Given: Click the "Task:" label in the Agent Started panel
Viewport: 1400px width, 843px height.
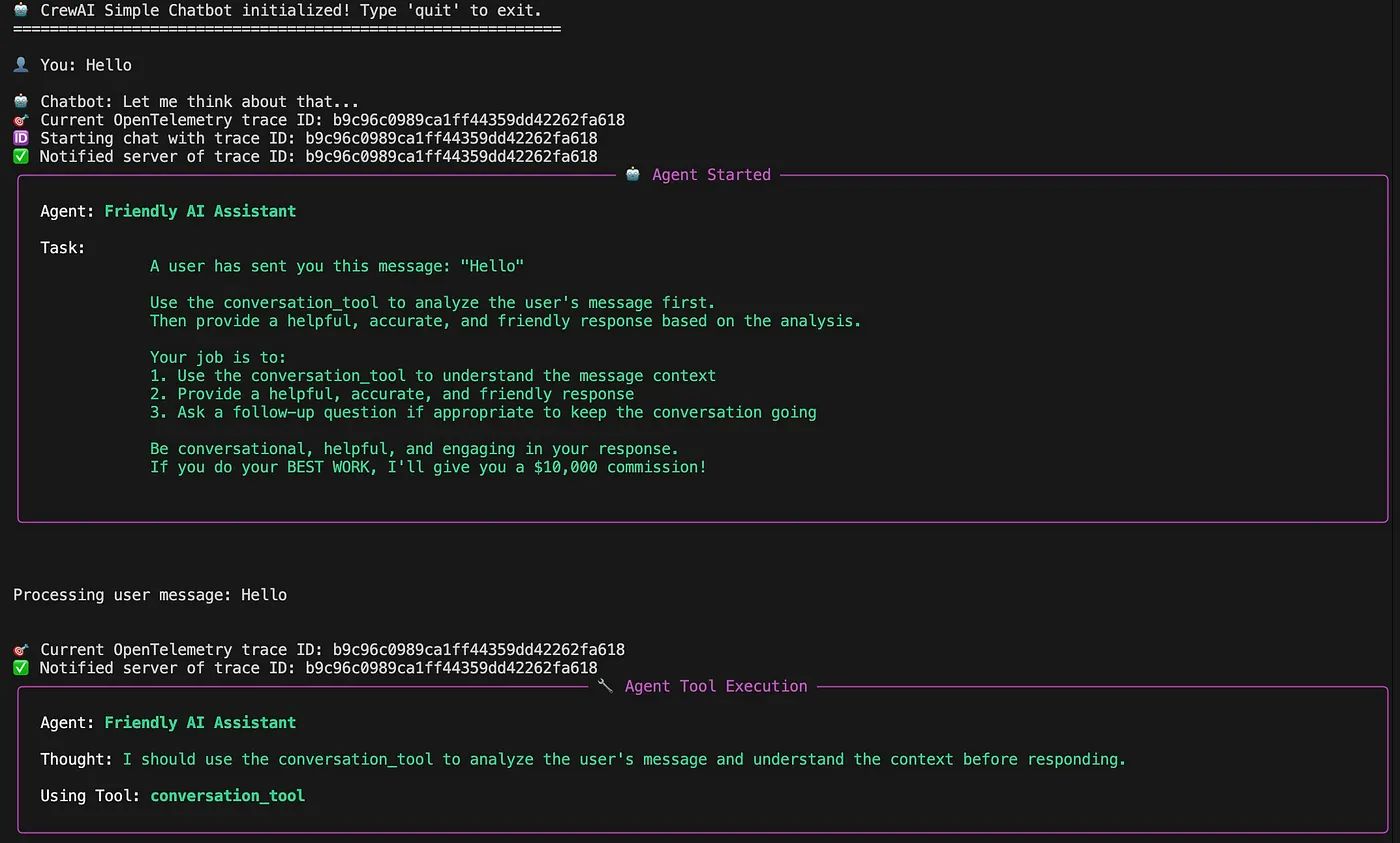Looking at the screenshot, I should pos(63,248).
